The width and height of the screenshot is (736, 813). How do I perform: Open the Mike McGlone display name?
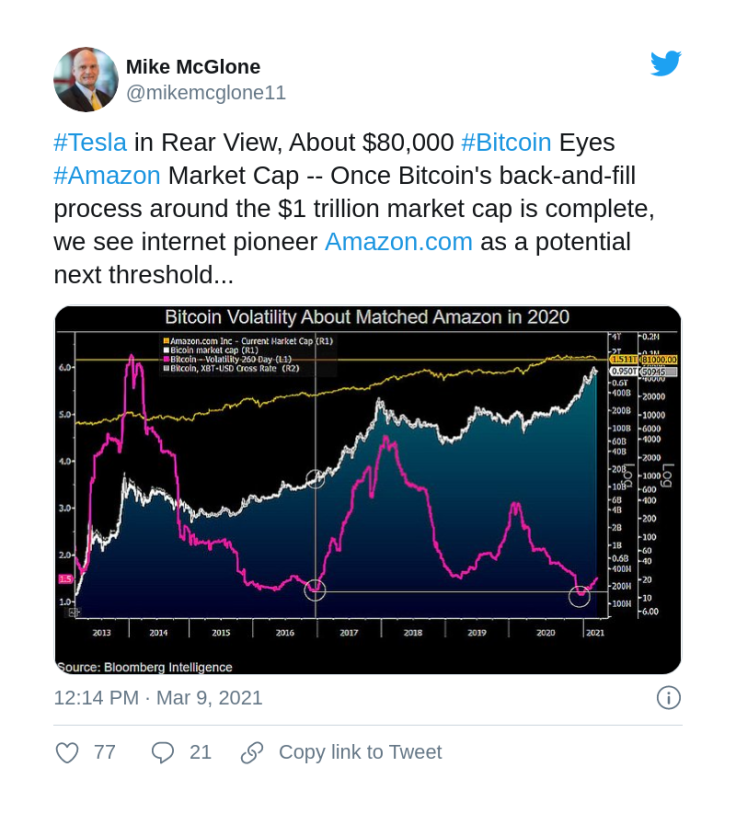coord(193,67)
